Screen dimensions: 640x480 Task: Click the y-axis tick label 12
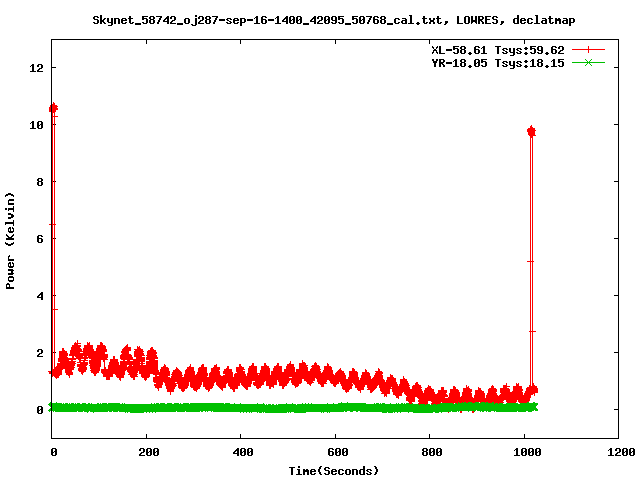[x=36, y=68]
